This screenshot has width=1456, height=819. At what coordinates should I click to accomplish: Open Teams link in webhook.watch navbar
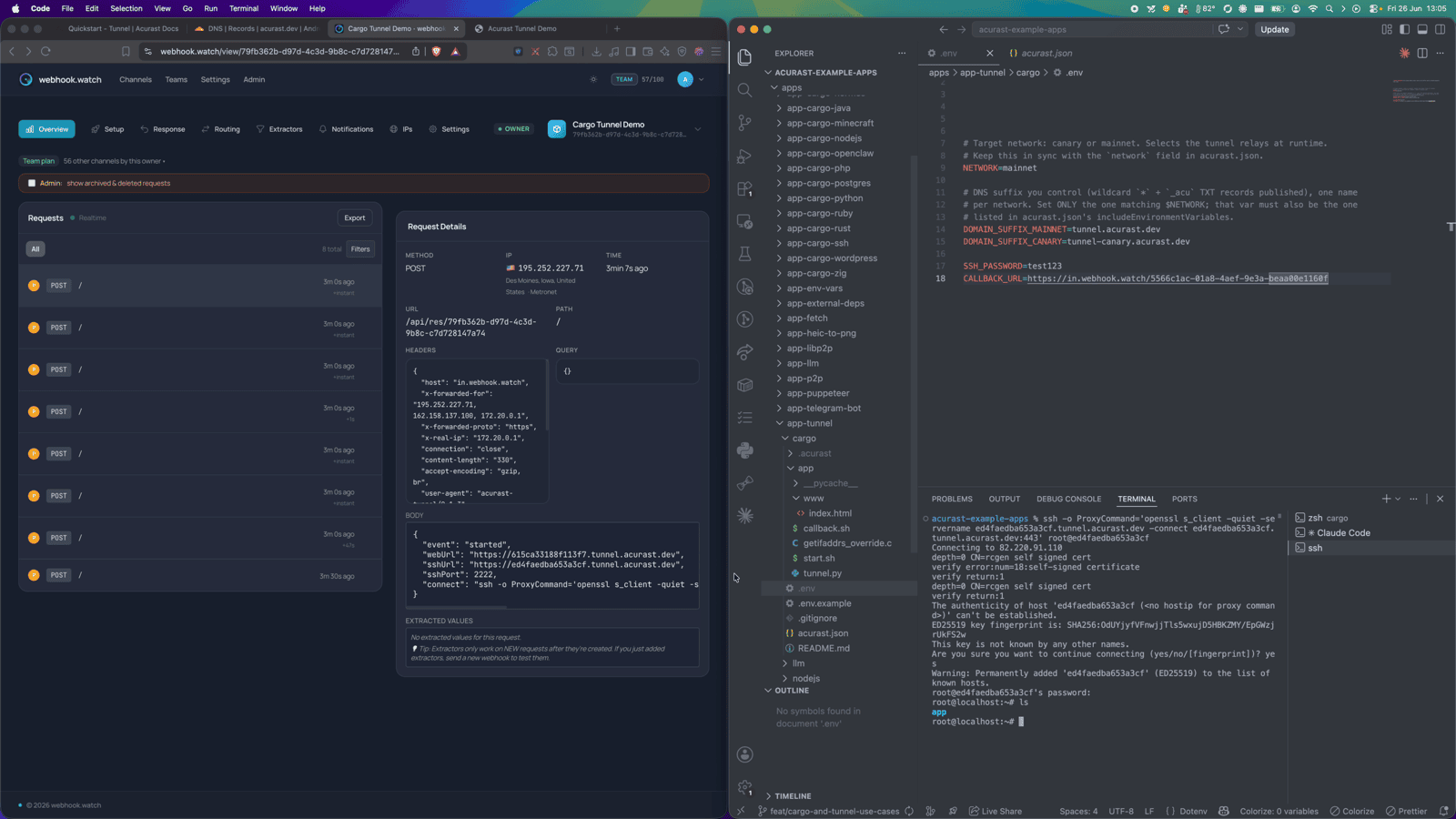pos(177,79)
